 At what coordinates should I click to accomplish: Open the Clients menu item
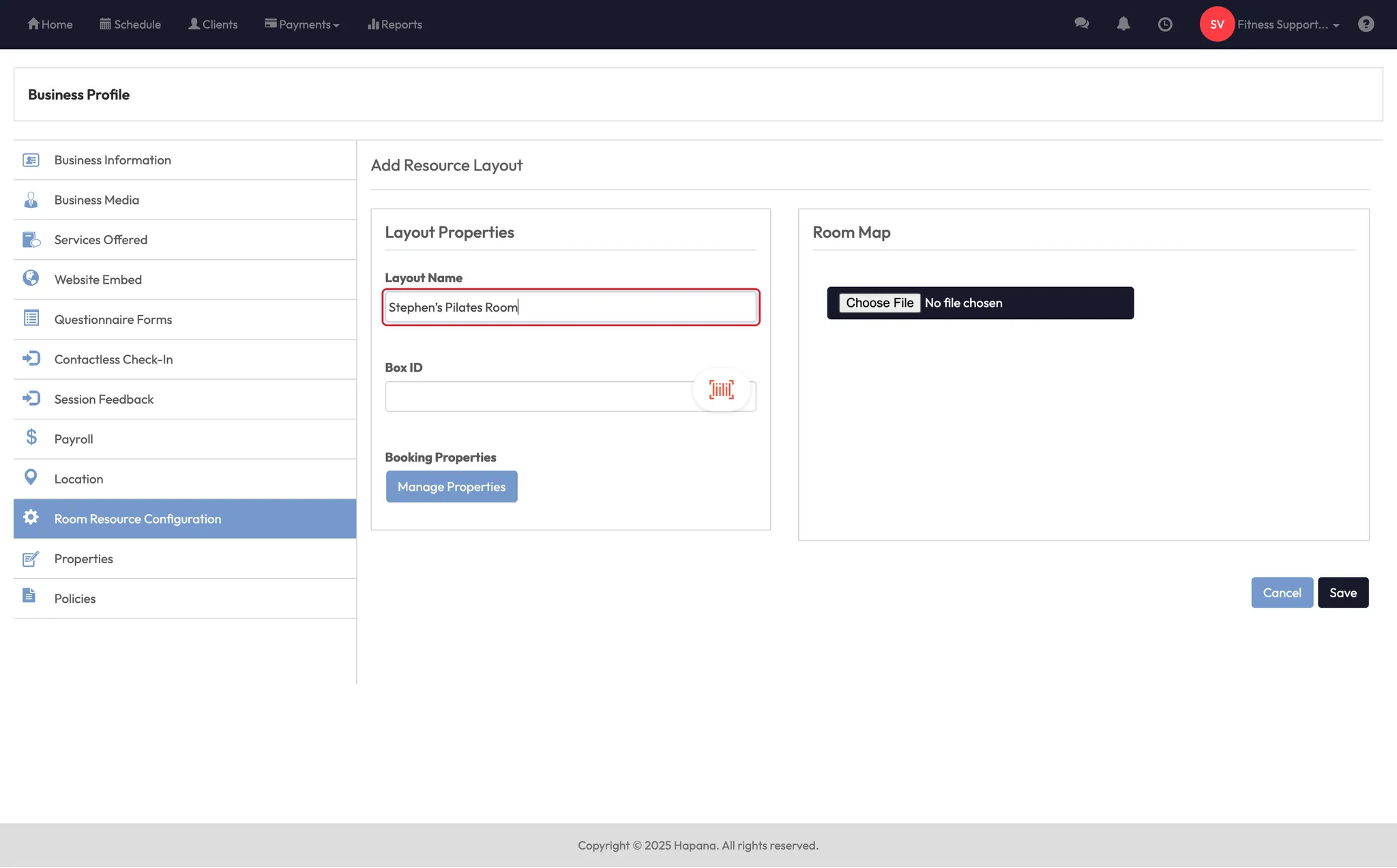coord(213,25)
